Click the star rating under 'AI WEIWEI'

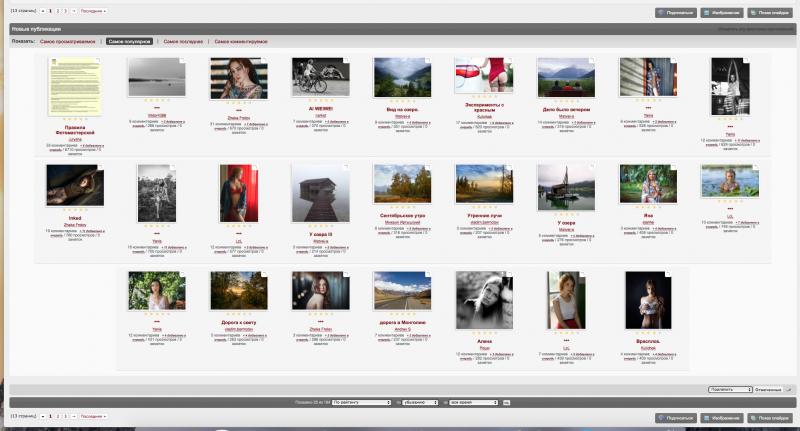pyautogui.click(x=321, y=102)
